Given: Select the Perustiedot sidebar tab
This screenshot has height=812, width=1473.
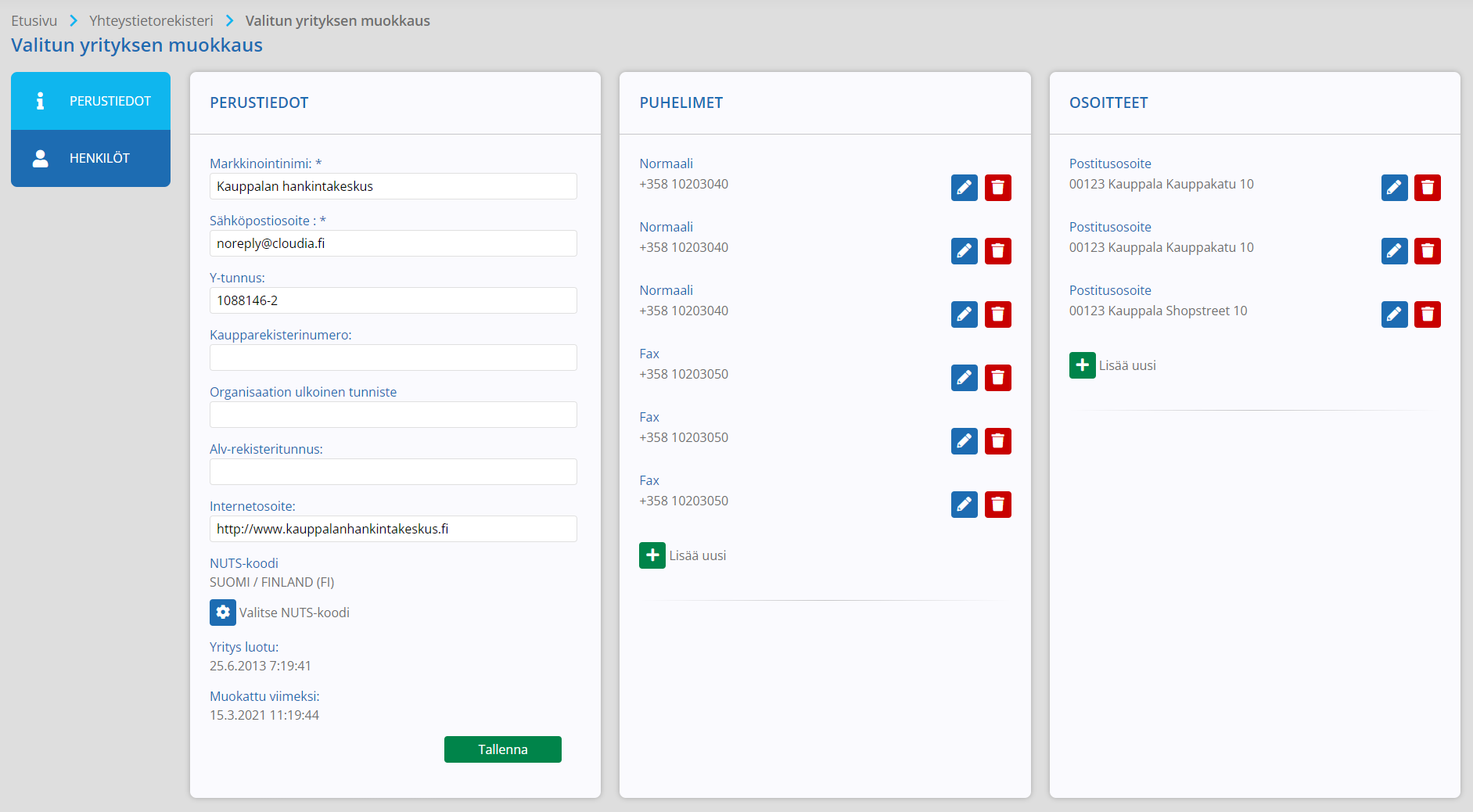Looking at the screenshot, I should point(91,101).
